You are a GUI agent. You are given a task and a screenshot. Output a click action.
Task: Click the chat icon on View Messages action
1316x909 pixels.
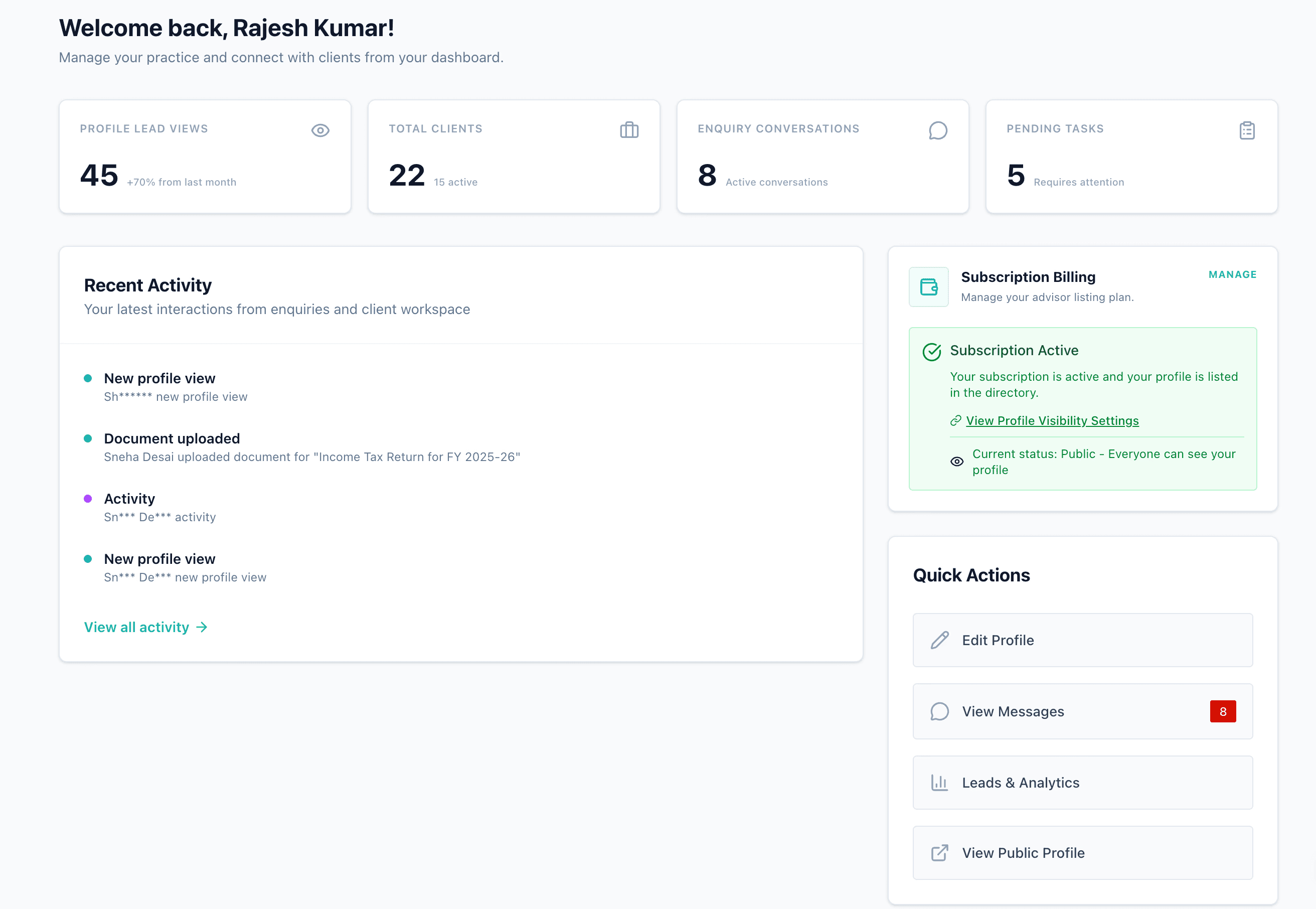pos(939,711)
